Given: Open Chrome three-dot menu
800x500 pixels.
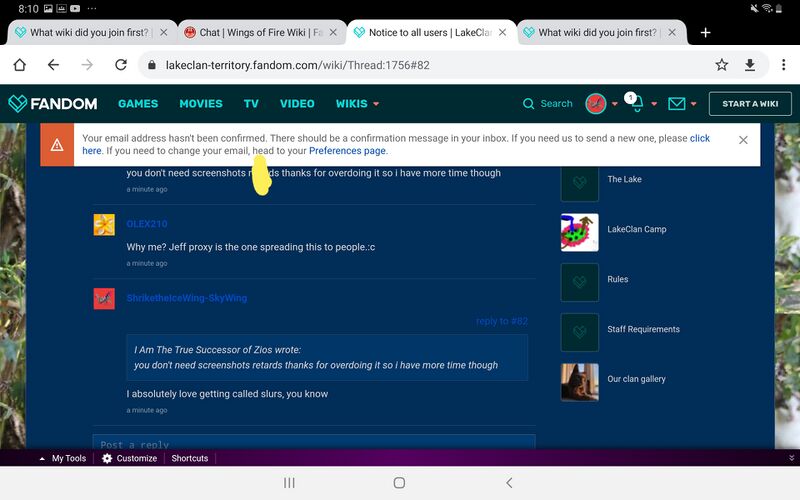Looking at the screenshot, I should pos(780,65).
